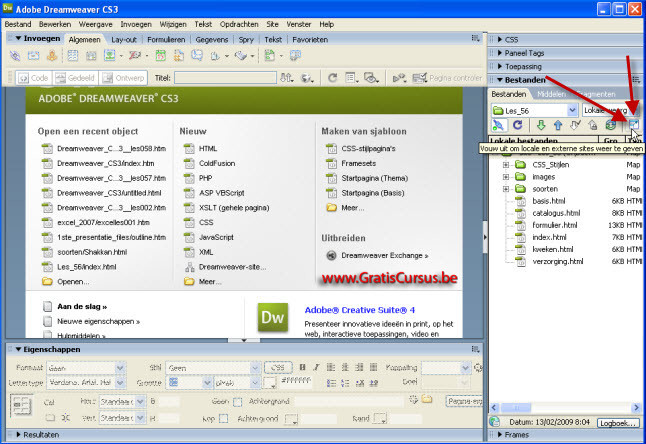Click the Titel input field
Viewport: 646px width, 444px height.
[x=225, y=78]
